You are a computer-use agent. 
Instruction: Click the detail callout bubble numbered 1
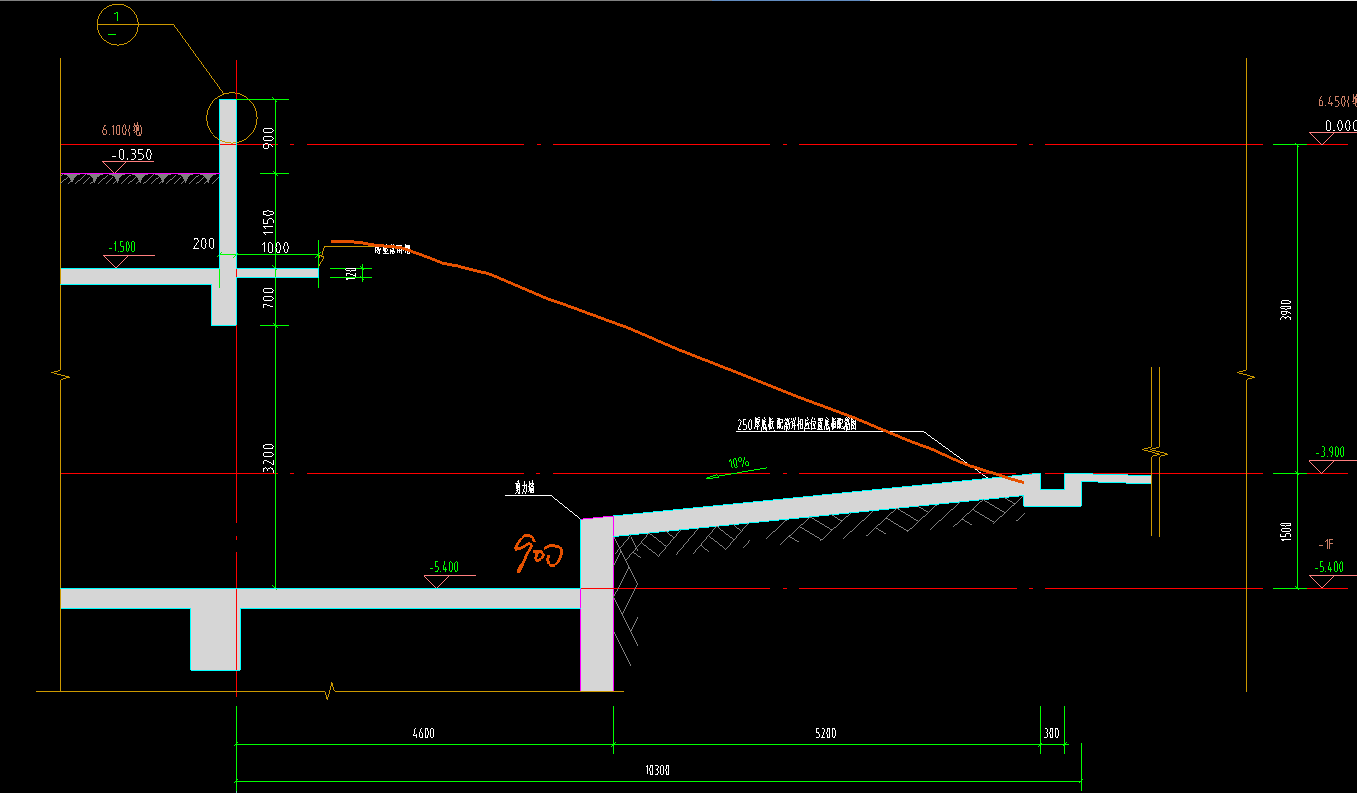pyautogui.click(x=119, y=24)
